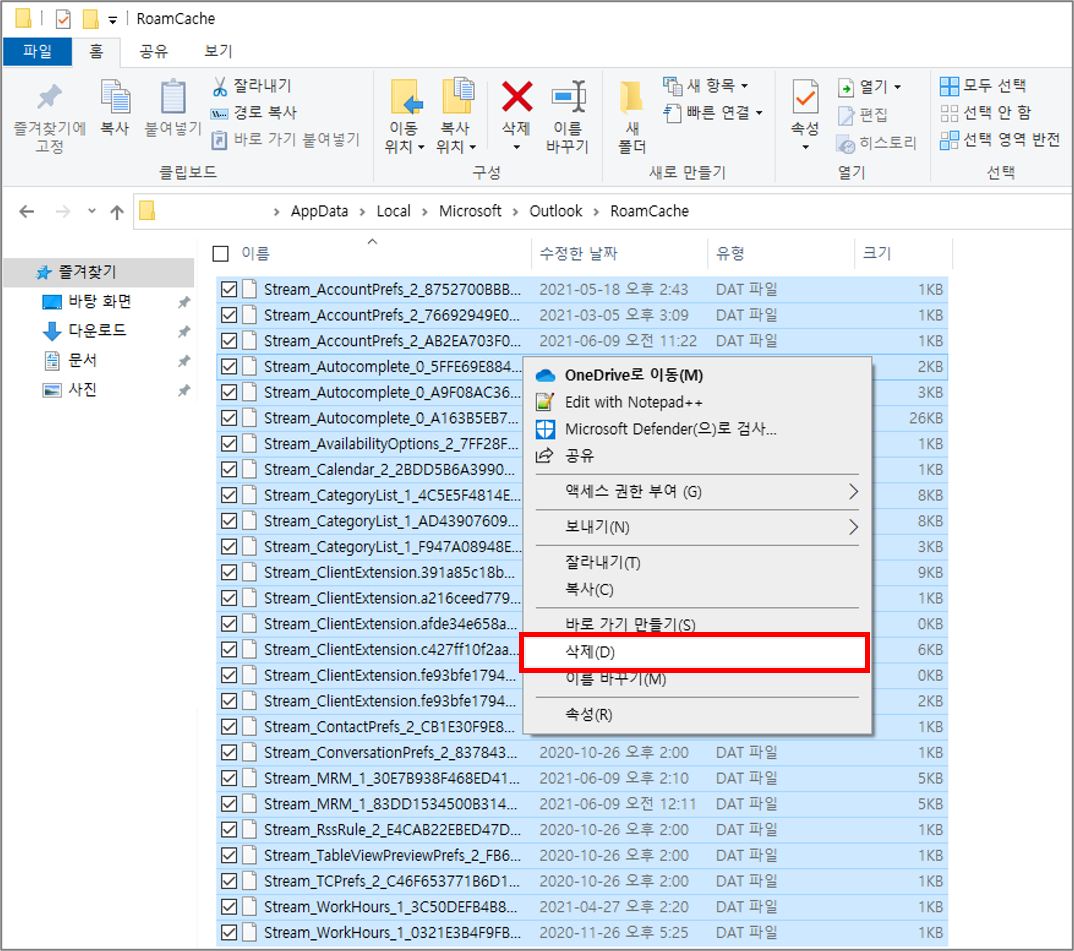Click Outlook in the address breadcrumb
1074x951 pixels.
pos(555,211)
